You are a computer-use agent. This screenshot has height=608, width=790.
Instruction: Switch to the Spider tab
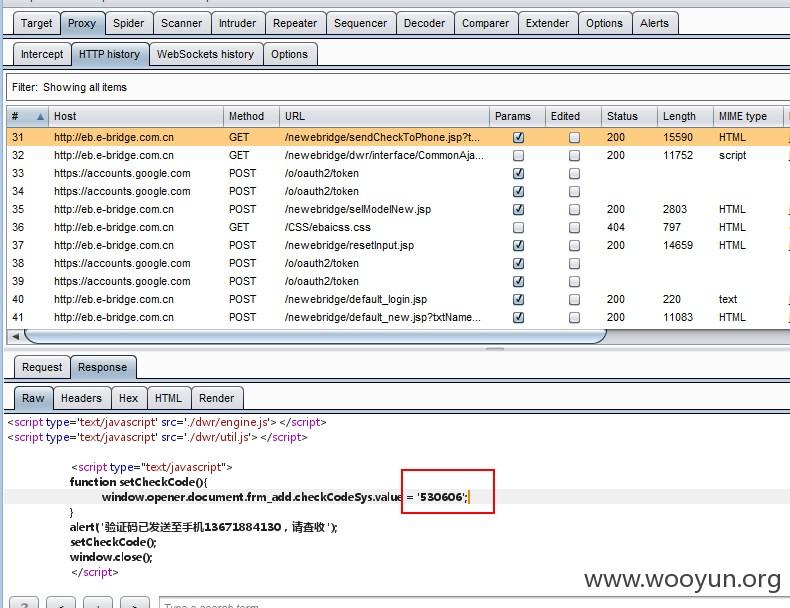point(128,23)
